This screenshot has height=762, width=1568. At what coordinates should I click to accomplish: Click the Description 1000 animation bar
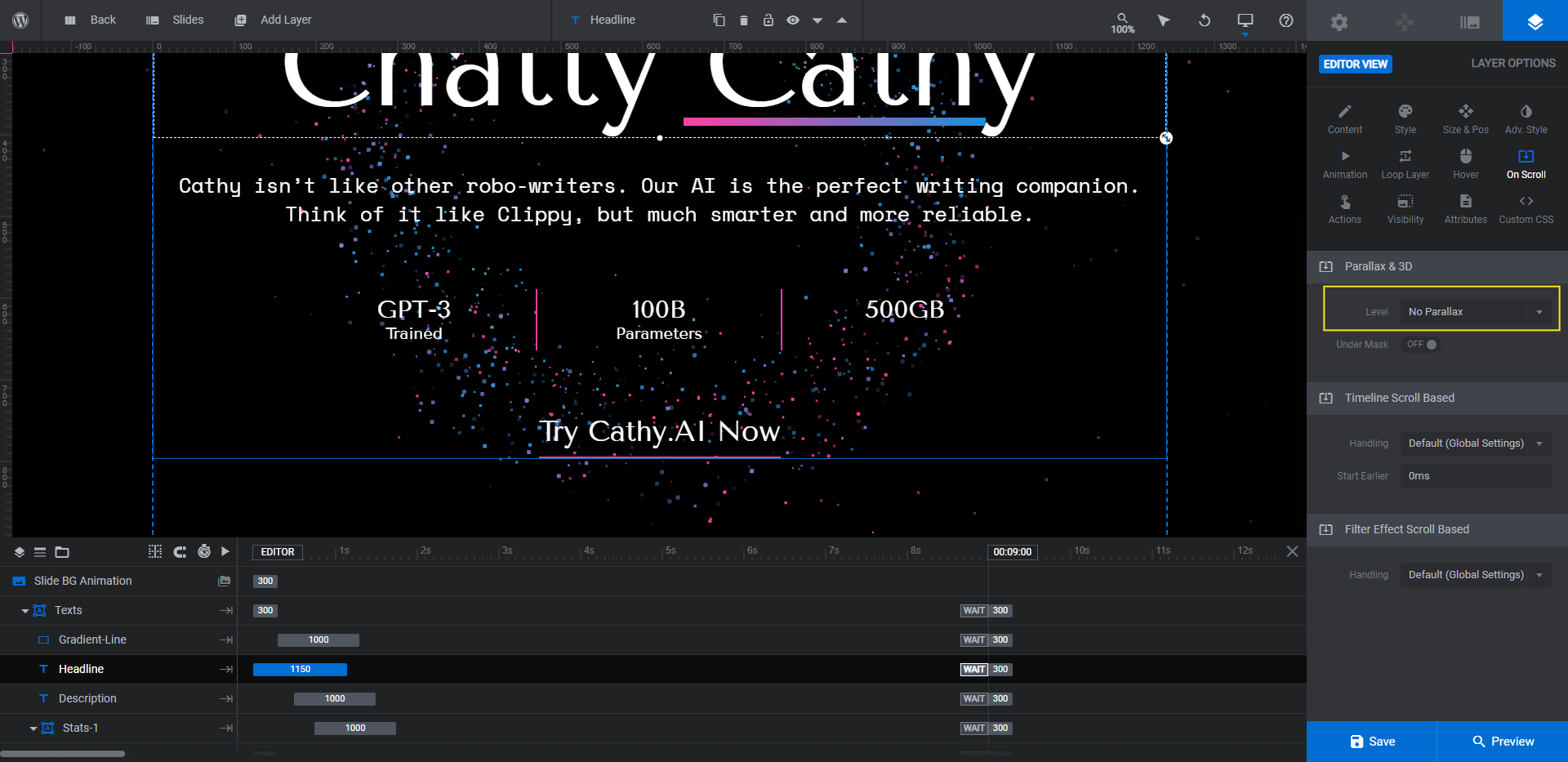[x=335, y=699]
